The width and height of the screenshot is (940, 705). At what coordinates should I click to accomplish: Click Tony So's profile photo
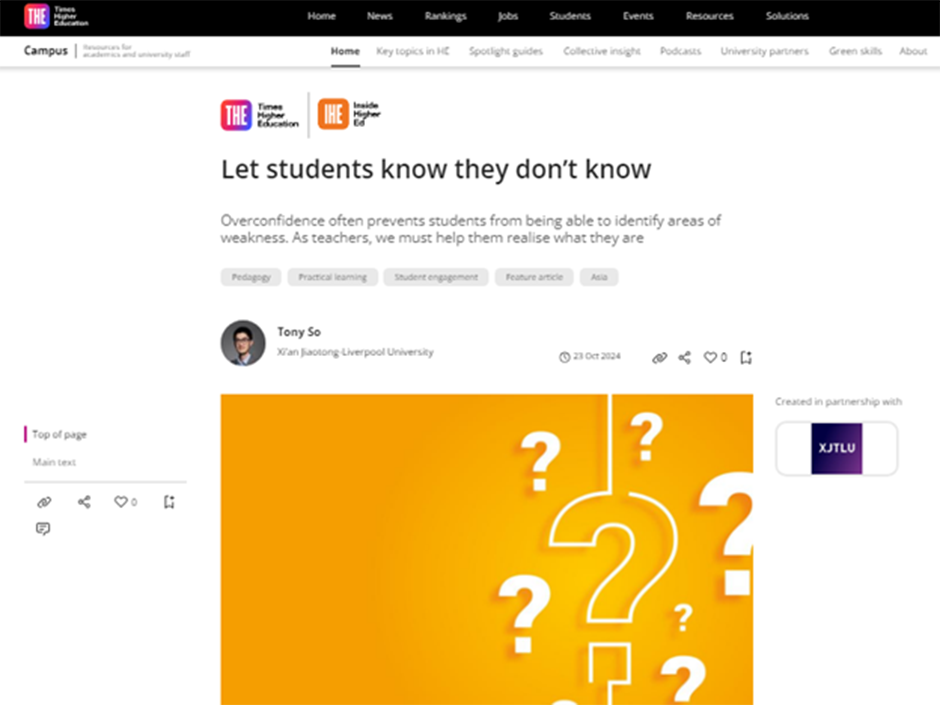click(x=243, y=343)
